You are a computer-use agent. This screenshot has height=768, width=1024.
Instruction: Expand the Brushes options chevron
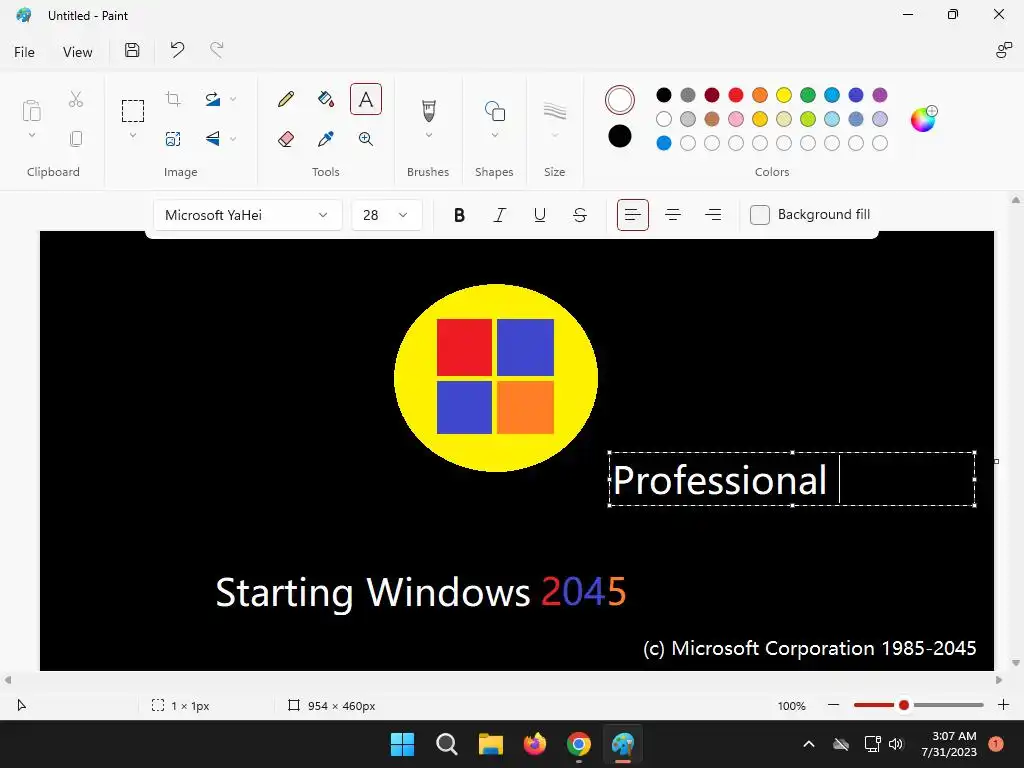tap(428, 135)
